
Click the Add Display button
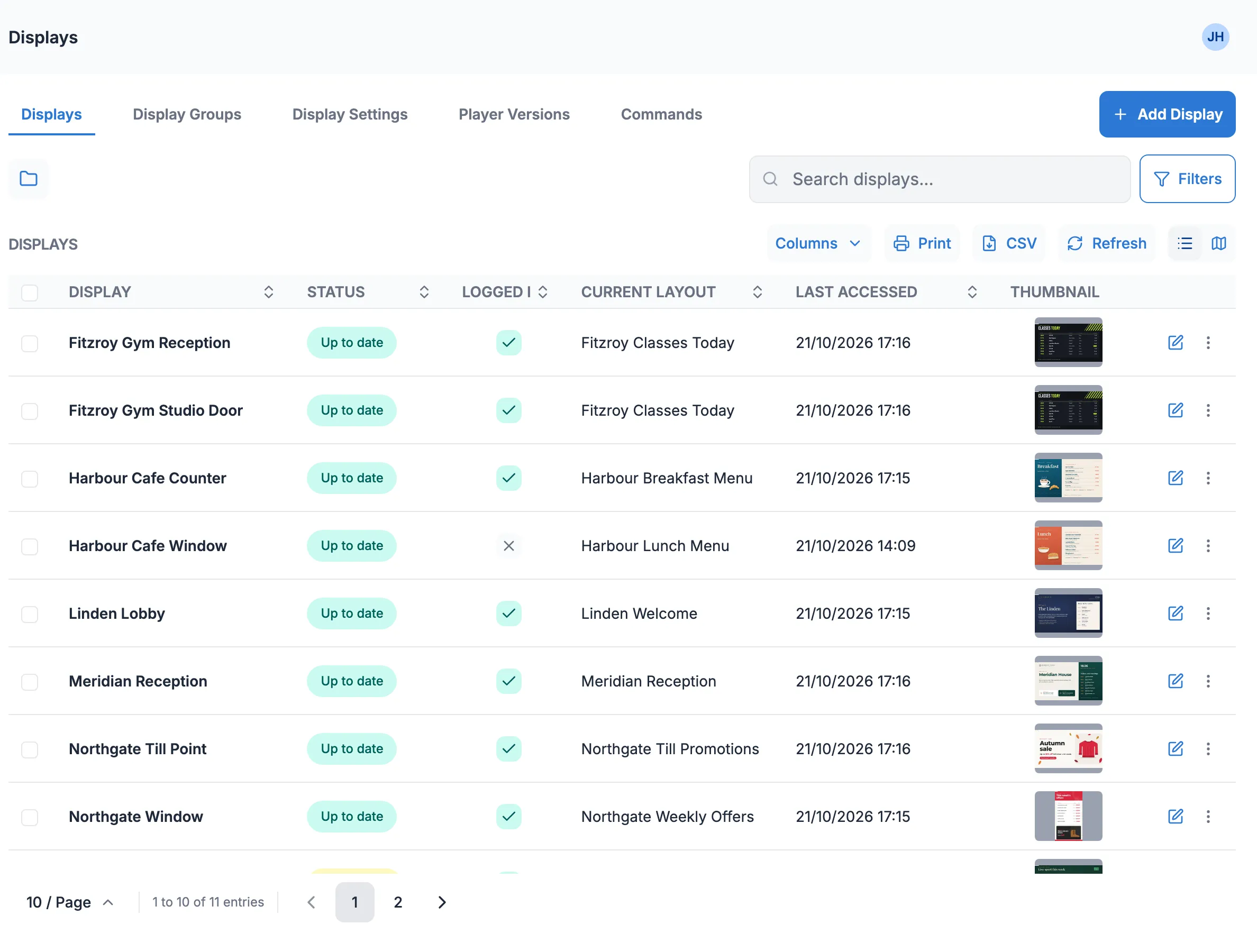1167,114
